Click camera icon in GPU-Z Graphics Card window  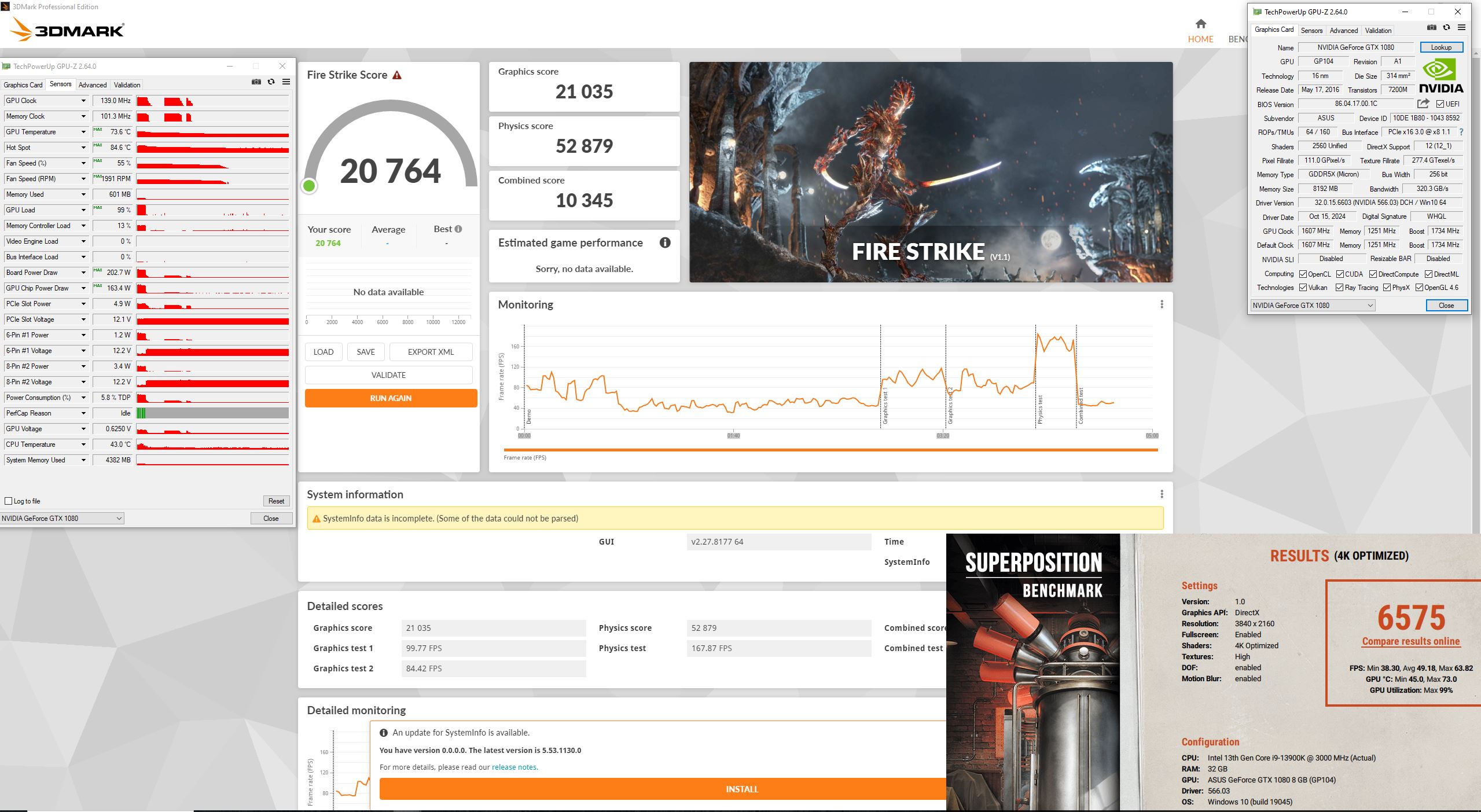(1431, 27)
